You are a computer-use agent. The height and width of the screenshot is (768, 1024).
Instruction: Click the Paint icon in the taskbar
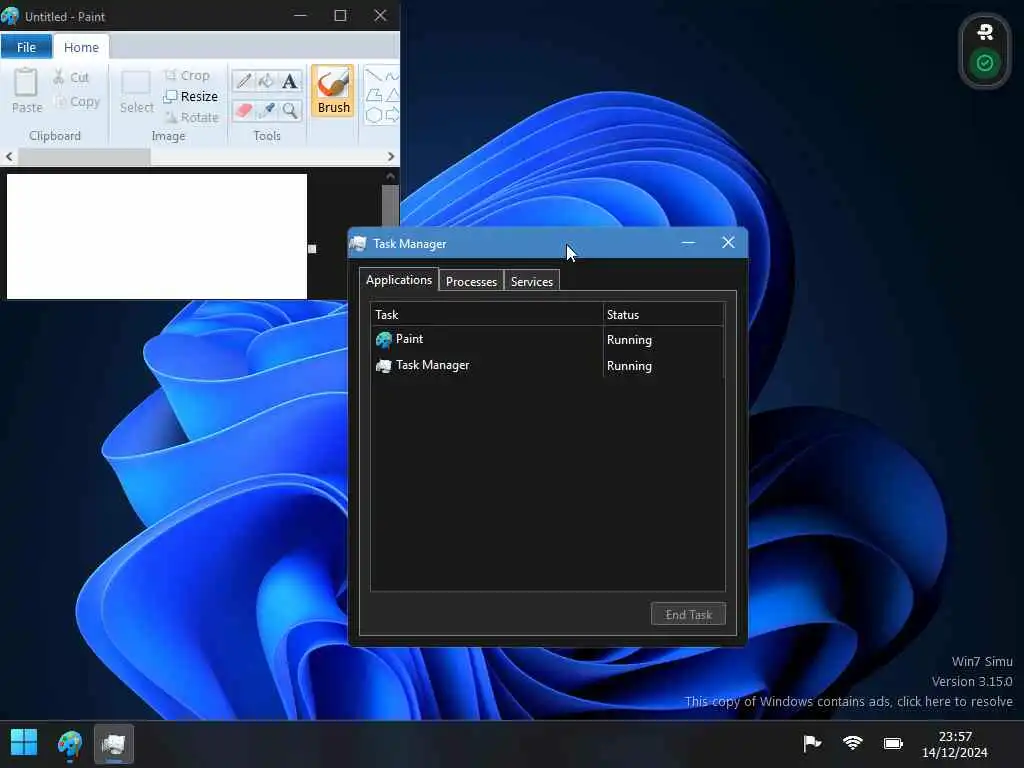pos(69,744)
